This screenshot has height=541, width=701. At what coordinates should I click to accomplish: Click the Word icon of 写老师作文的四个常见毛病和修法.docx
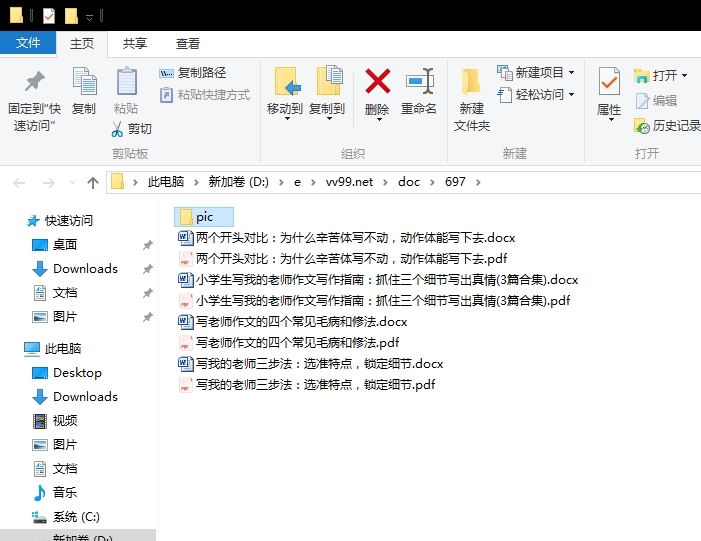tap(186, 321)
